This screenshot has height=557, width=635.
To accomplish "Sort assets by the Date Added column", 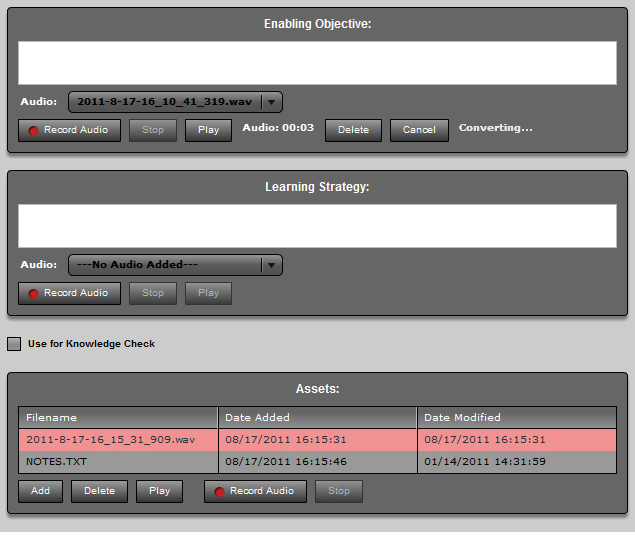I will coord(317,417).
